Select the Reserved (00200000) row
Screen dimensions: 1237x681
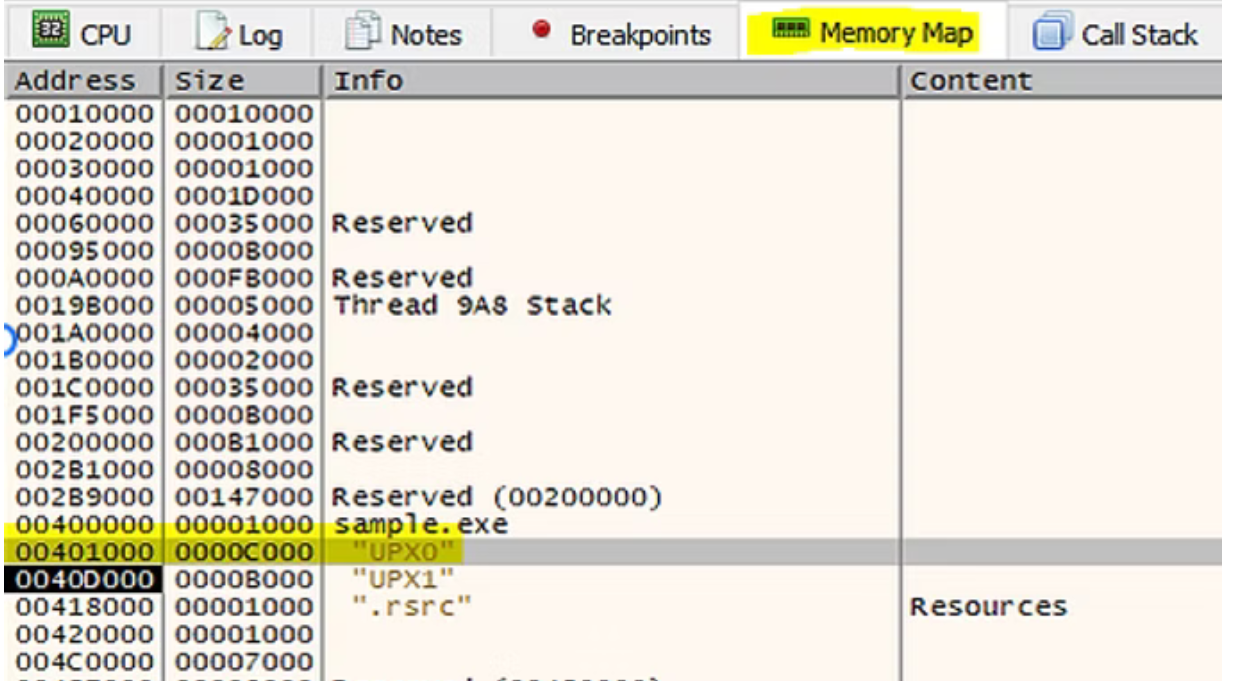[x=495, y=497]
